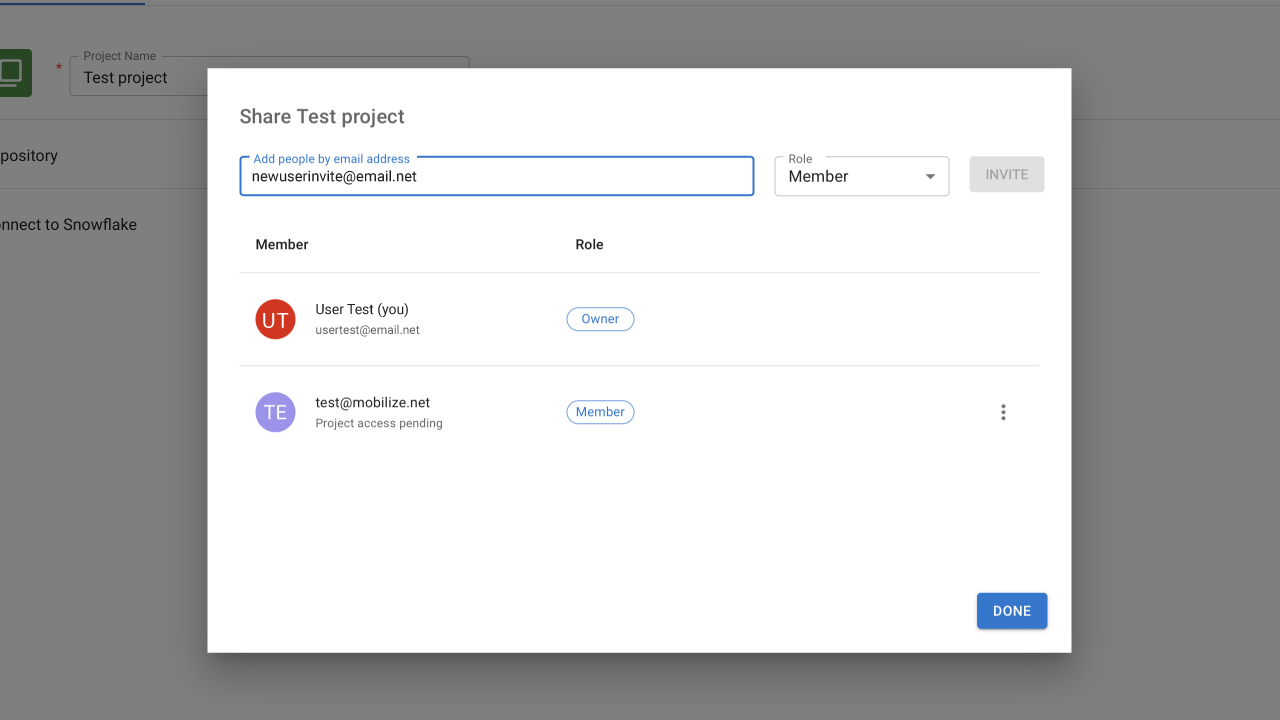This screenshot has height=720, width=1280.
Task: Click the test@mobilize.net member name
Action: (372, 403)
